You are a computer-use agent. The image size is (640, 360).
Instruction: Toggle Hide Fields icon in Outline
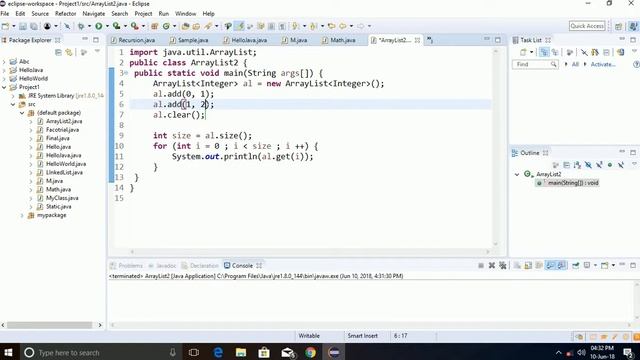(x=588, y=165)
